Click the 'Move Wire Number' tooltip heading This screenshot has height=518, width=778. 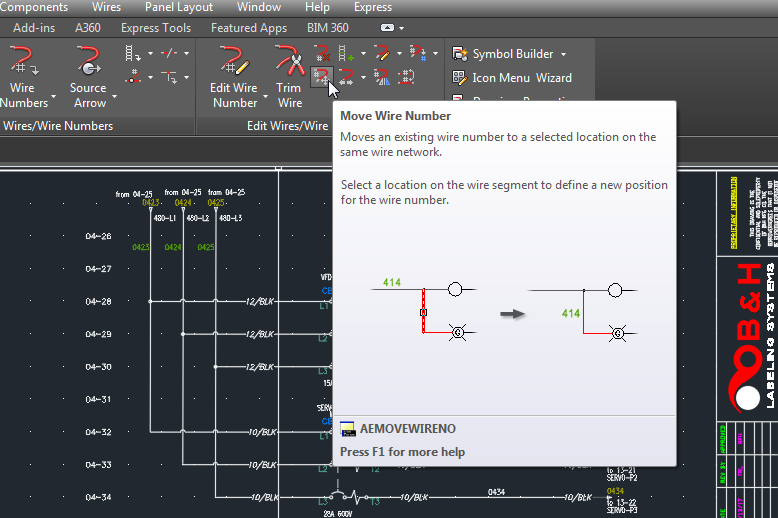coord(395,116)
